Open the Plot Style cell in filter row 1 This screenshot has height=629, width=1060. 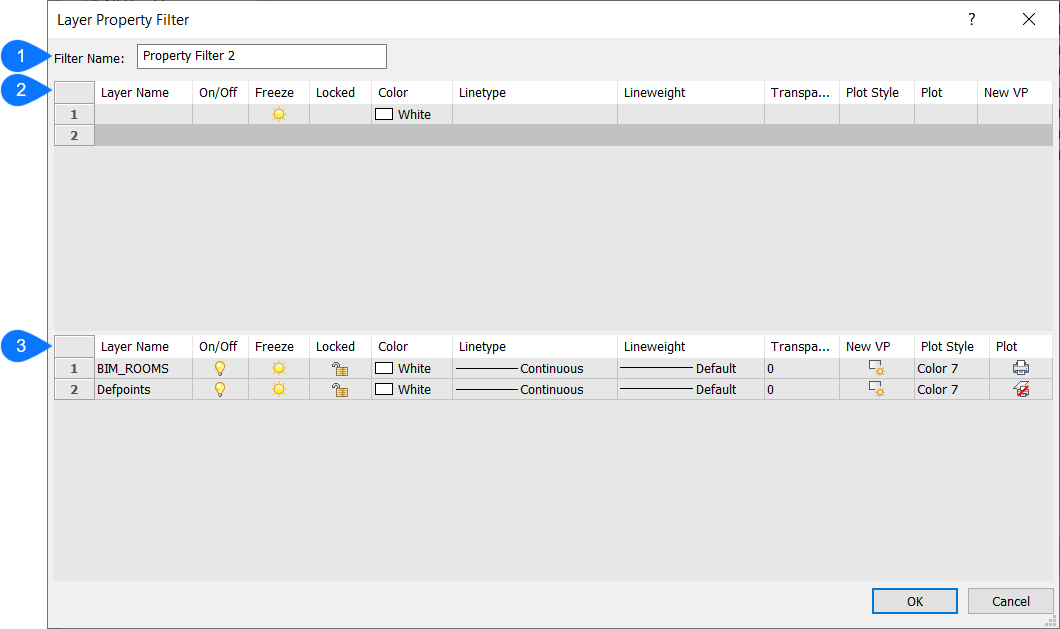point(876,114)
